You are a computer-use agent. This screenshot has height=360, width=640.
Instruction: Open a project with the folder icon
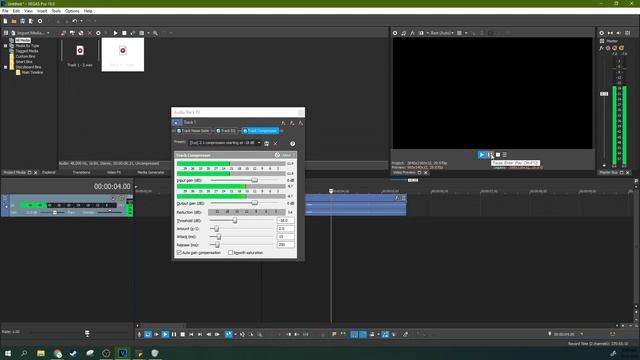click(14, 21)
